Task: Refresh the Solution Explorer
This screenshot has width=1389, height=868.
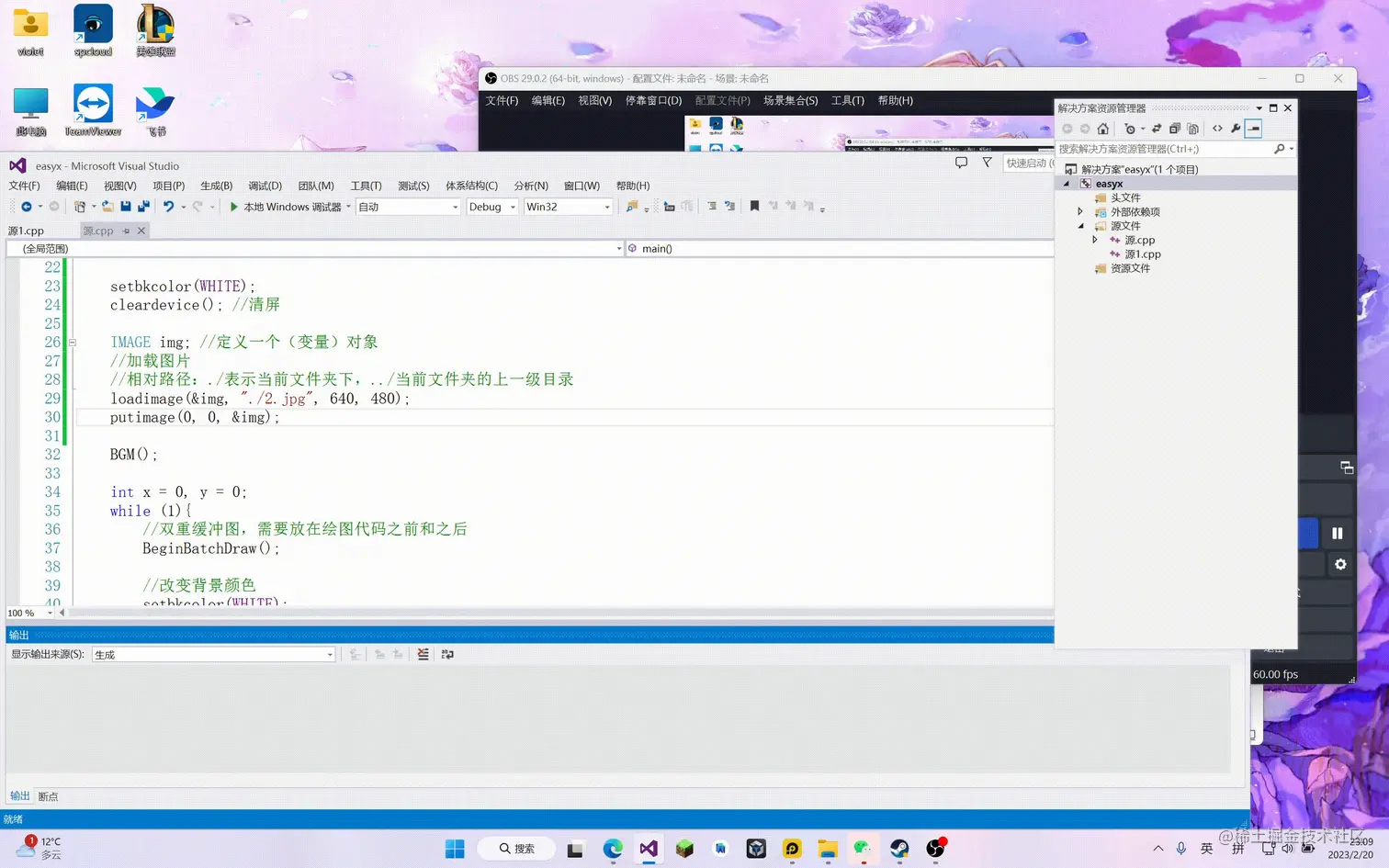Action: (x=1156, y=129)
